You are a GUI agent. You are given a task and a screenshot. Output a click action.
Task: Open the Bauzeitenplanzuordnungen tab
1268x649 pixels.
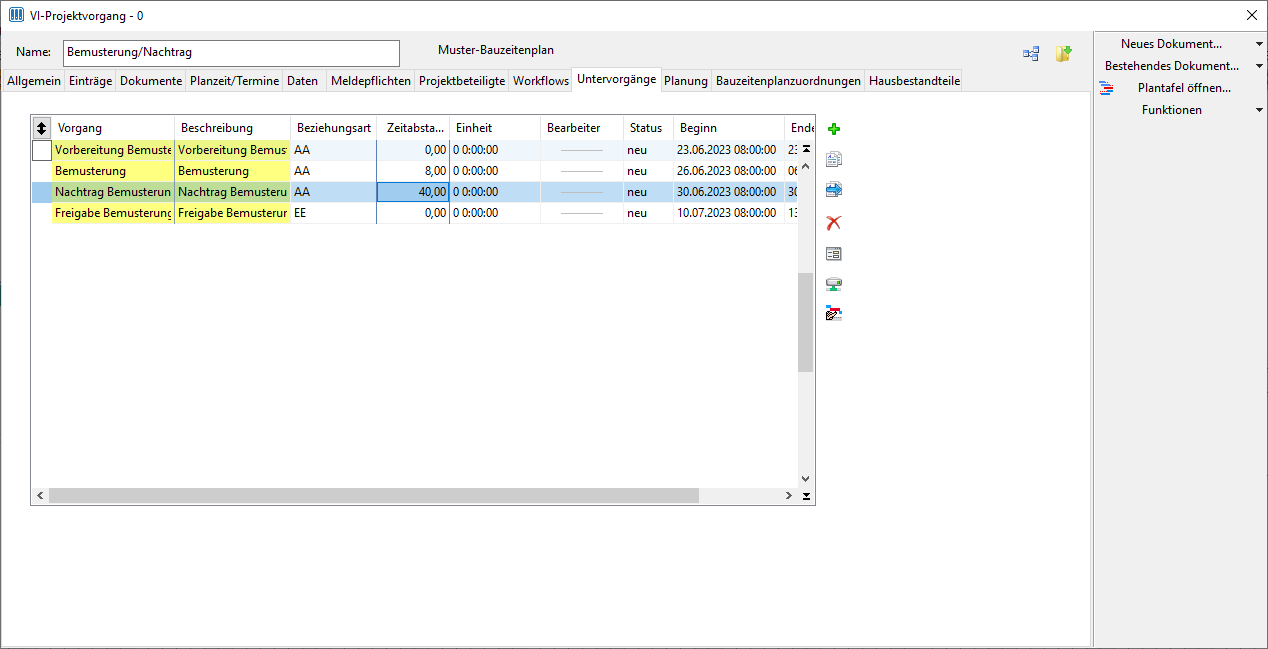788,81
